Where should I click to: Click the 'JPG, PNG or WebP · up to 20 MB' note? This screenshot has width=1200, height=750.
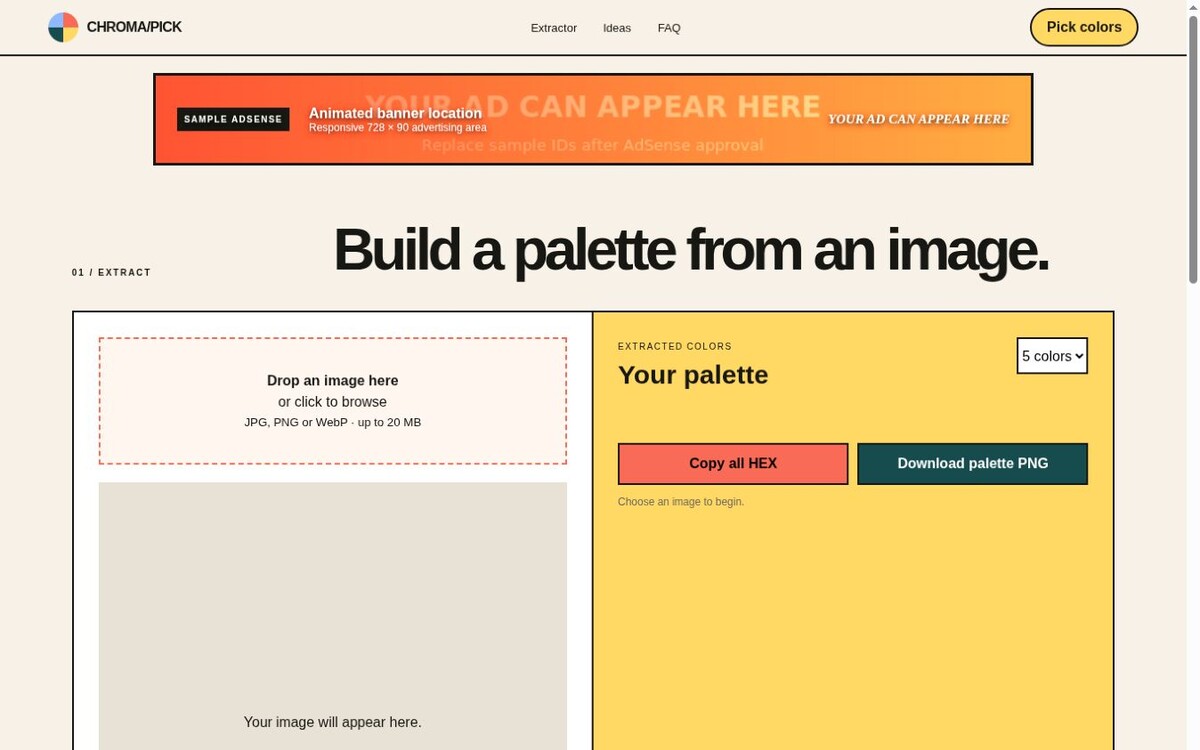point(333,422)
